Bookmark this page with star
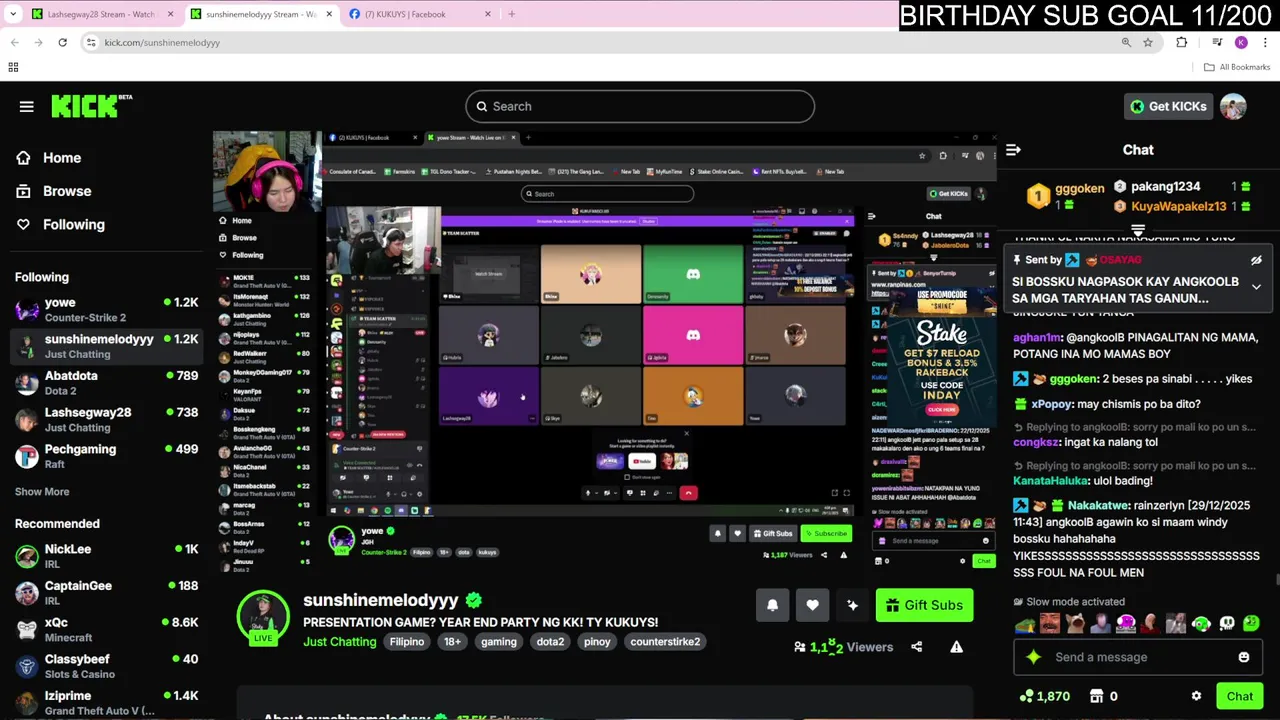The image size is (1280, 720). tap(1148, 42)
